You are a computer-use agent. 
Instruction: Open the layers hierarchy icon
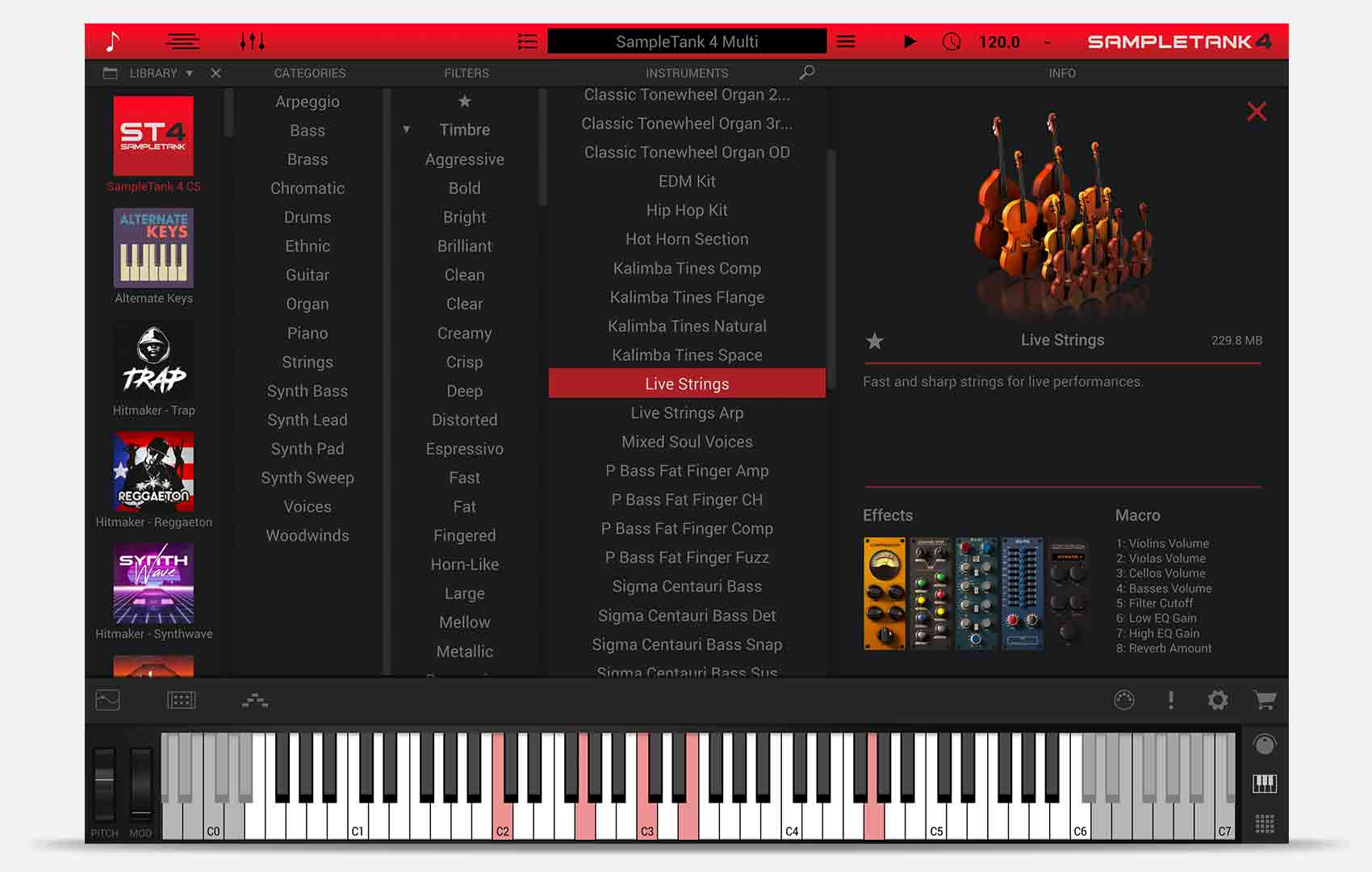(x=255, y=700)
